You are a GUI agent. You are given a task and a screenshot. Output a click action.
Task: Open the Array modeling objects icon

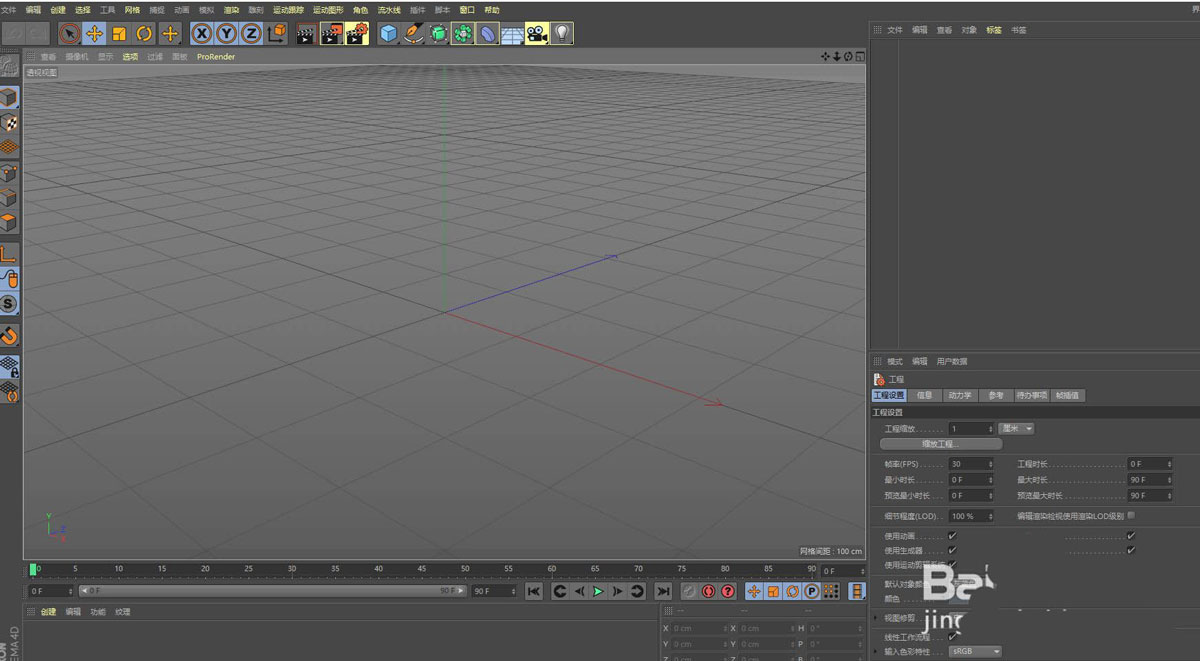[463, 33]
